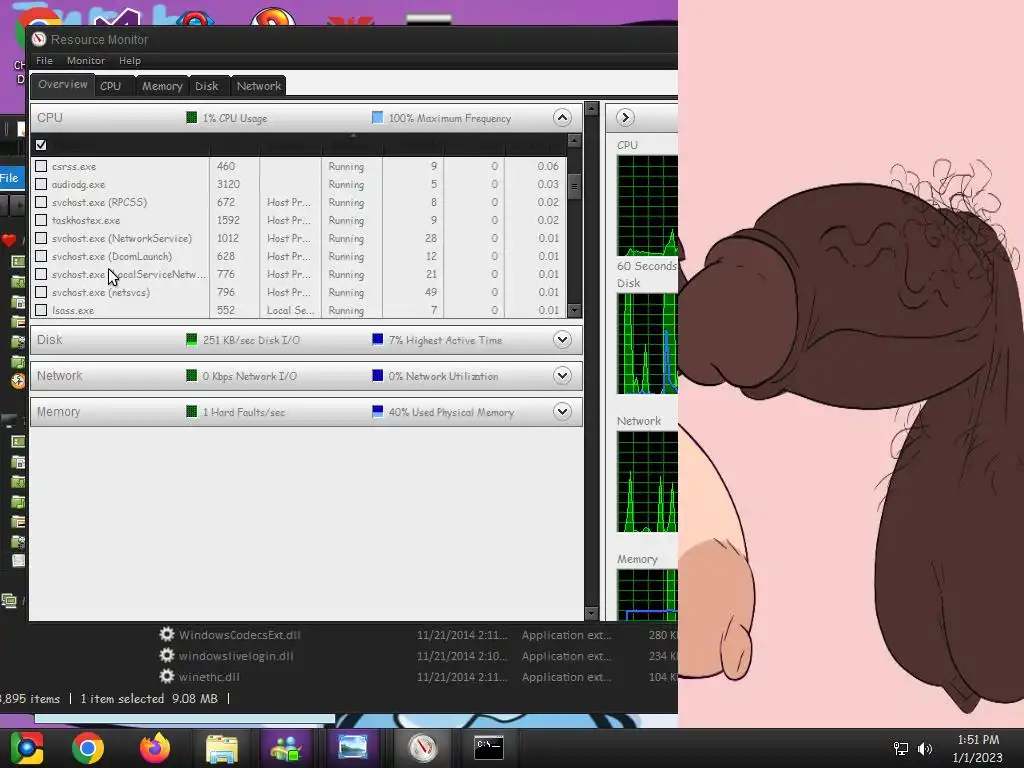Viewport: 1024px width, 768px height.
Task: Click the CPU section header label
Action: [50, 118]
